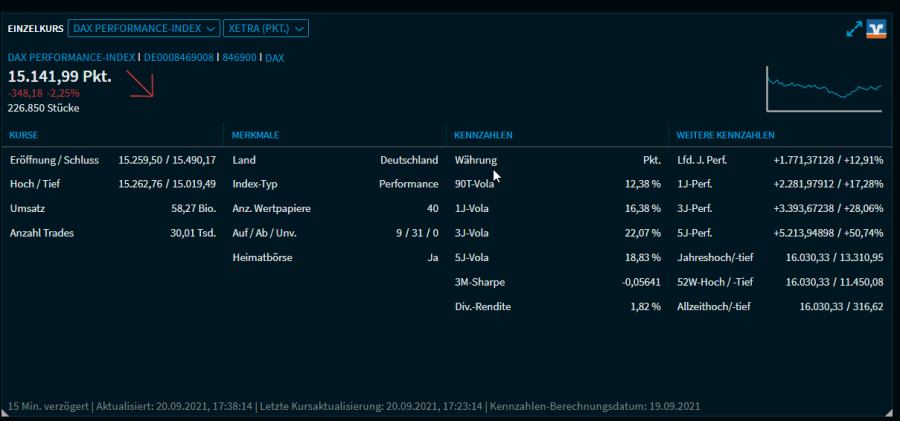Click the expand to fullscreen arrows icon
This screenshot has width=900, height=421.
[854, 29]
